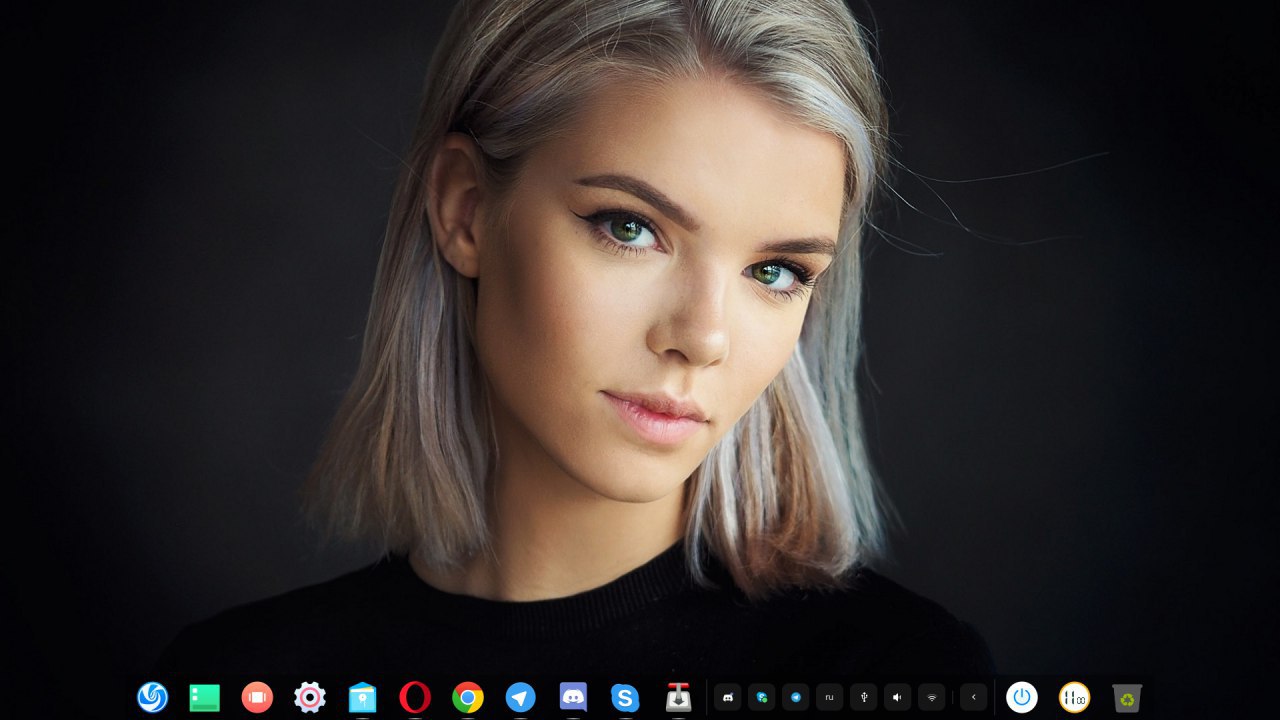
Task: Open the USB device tray icon
Action: [863, 697]
